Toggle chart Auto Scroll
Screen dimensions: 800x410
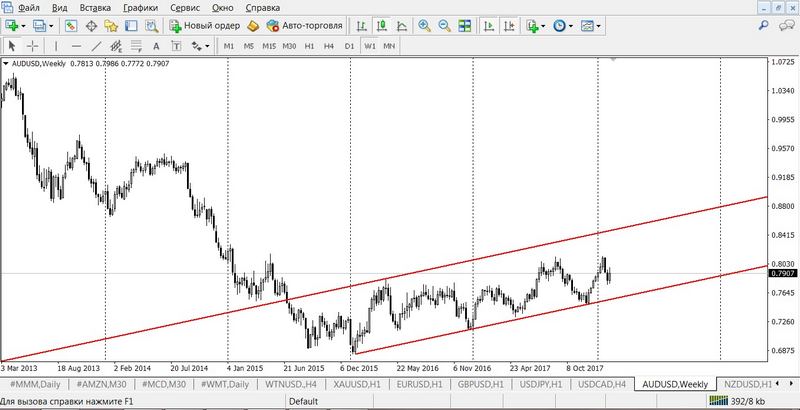pos(488,26)
